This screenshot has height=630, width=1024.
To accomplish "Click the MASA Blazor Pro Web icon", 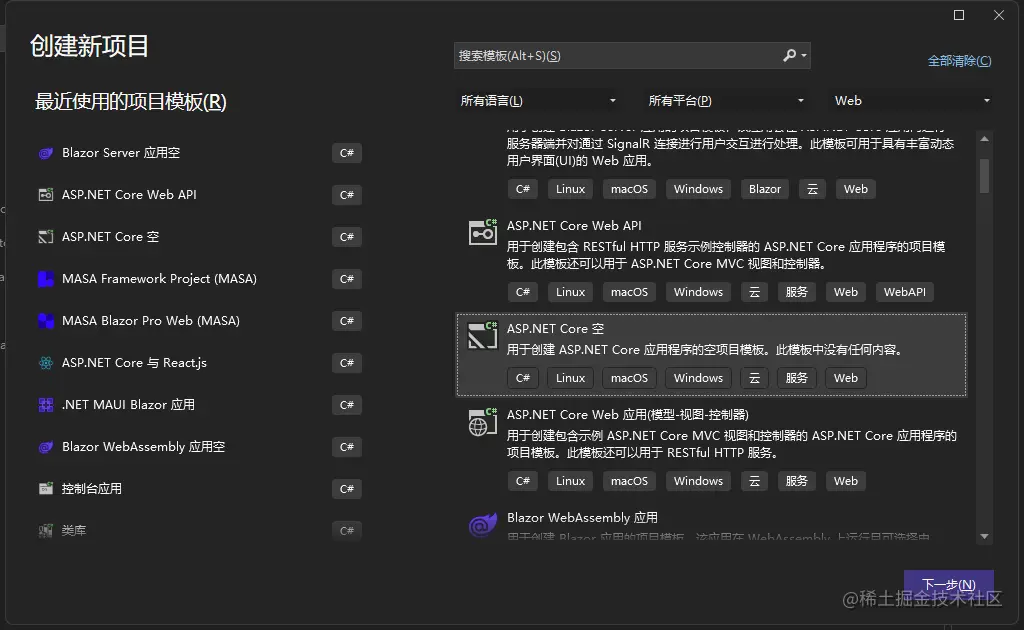I will (x=46, y=321).
